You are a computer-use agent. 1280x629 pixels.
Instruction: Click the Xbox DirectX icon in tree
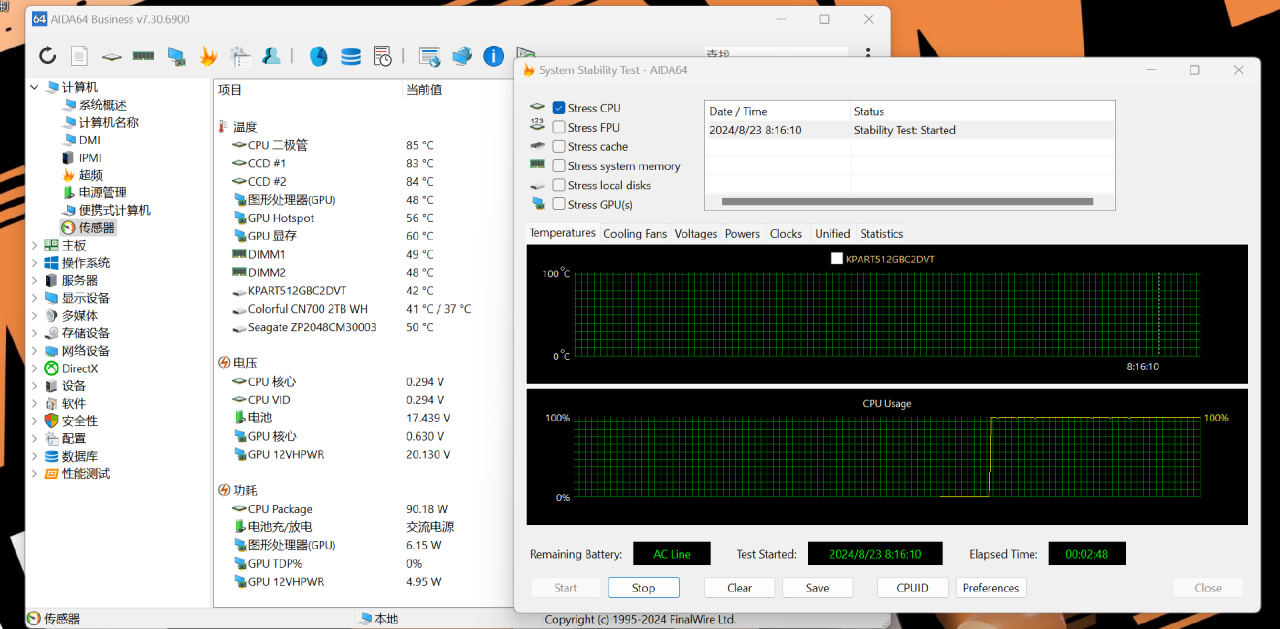52,368
